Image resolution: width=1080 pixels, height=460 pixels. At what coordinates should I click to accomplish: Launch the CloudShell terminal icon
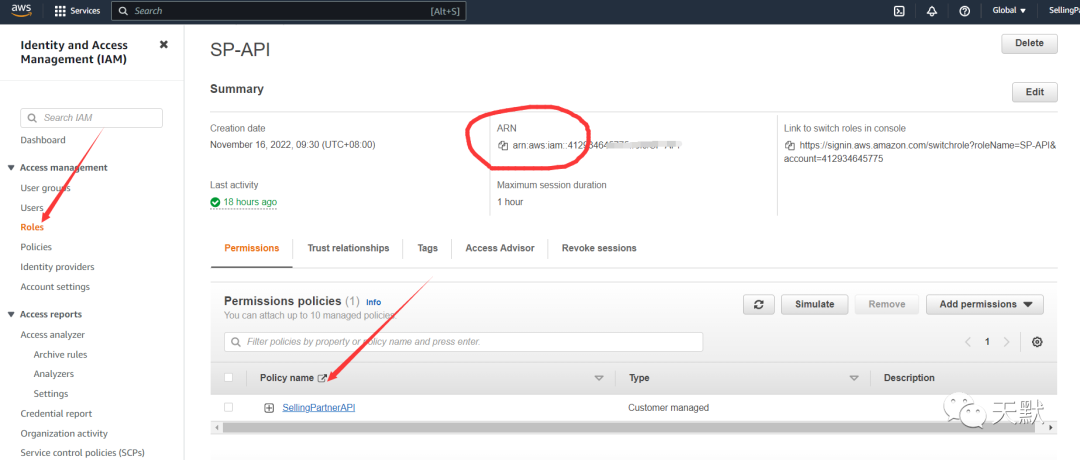pos(899,11)
